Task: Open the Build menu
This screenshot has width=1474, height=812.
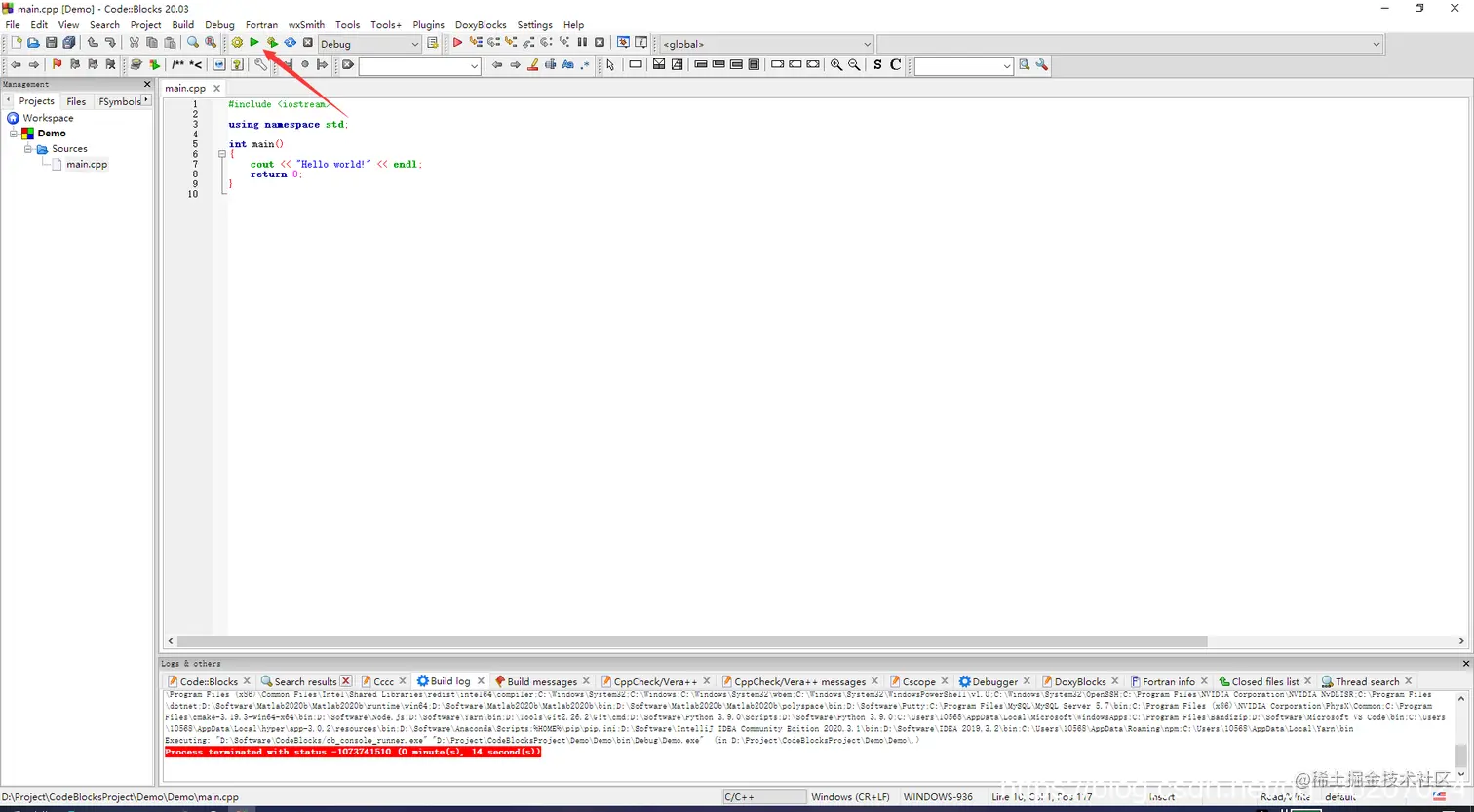Action: tap(182, 24)
